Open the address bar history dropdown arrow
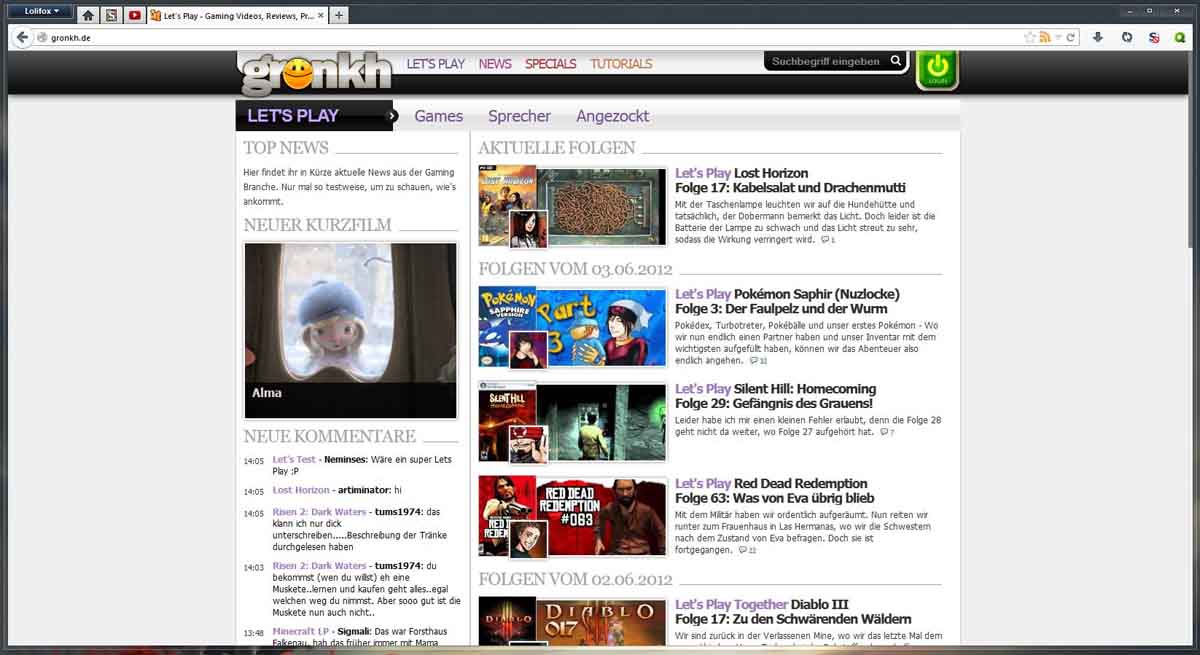 click(1058, 37)
